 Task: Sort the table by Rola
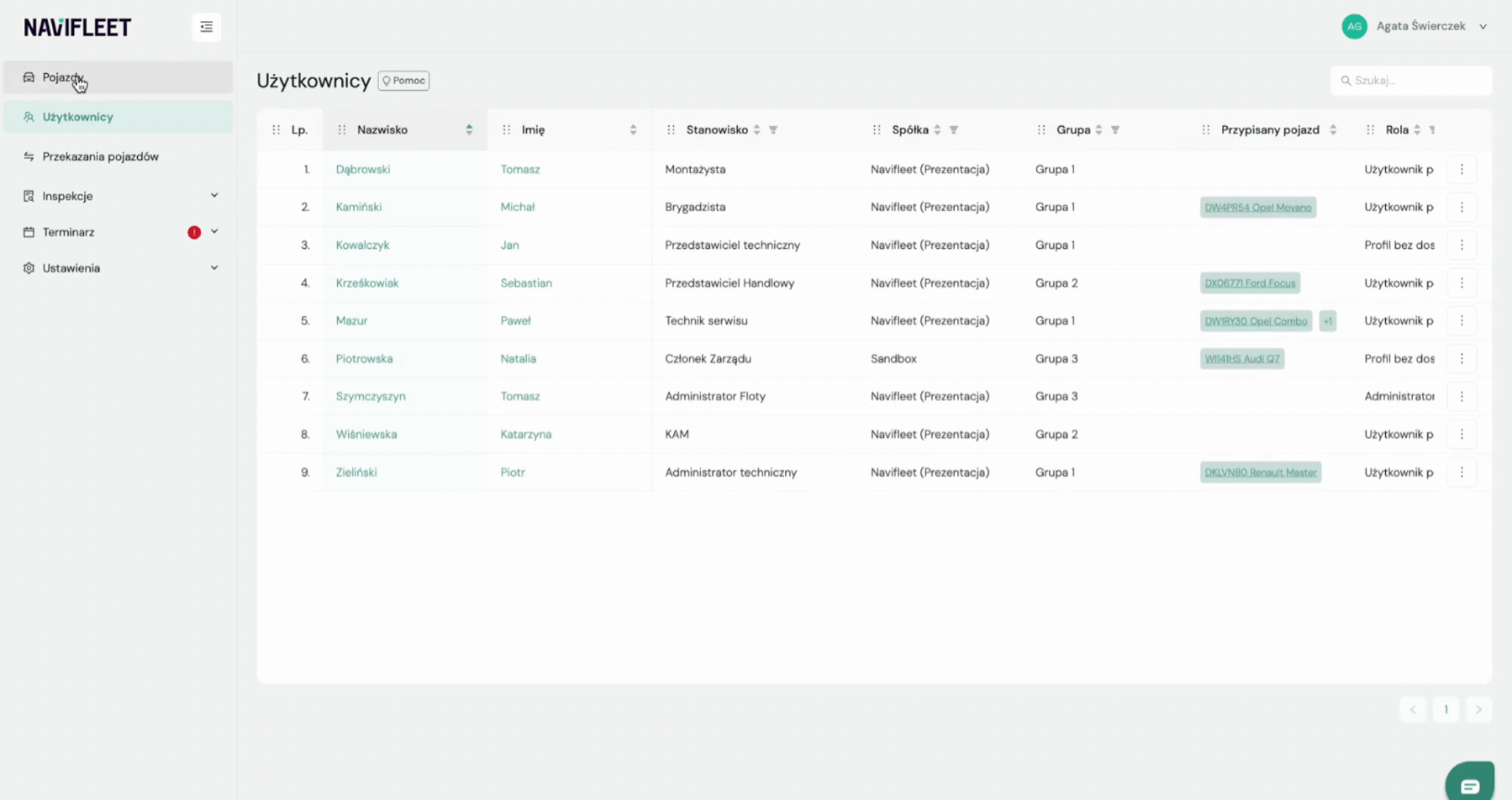[x=1417, y=130]
